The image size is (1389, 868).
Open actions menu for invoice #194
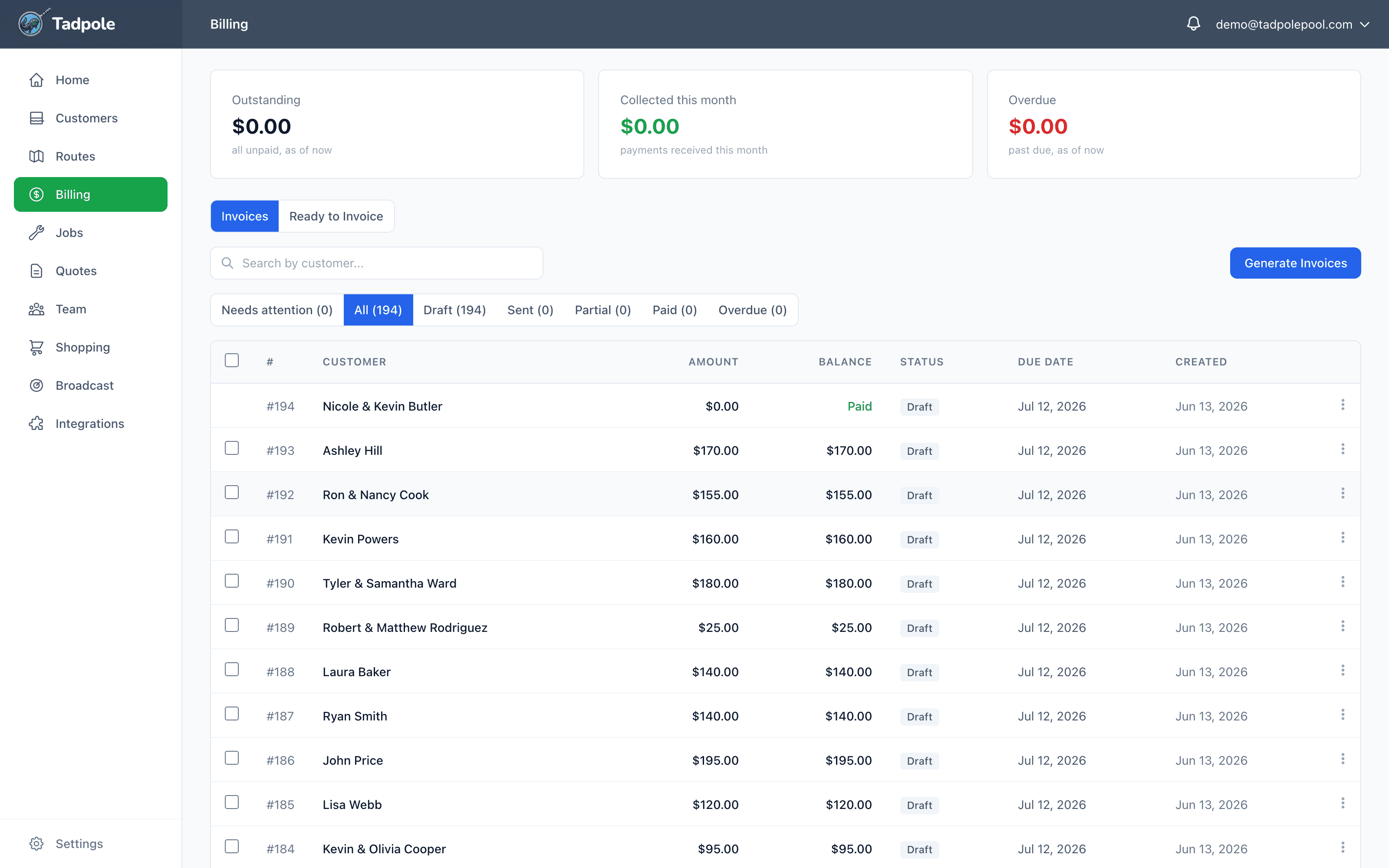coord(1343,405)
